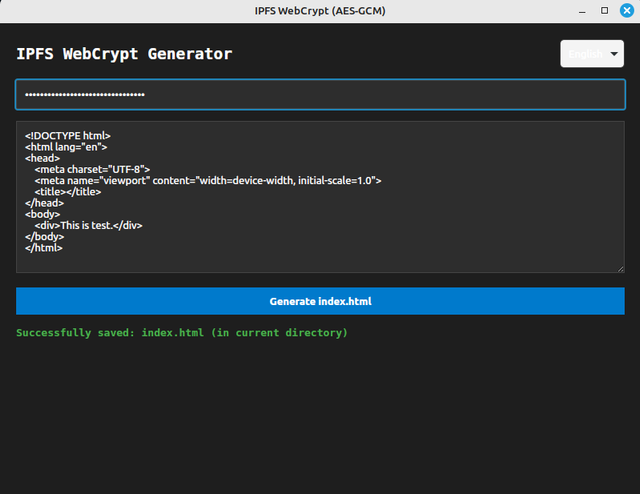Click the <!DOCTYPE html> line
The height and width of the screenshot is (494, 640).
pos(68,136)
